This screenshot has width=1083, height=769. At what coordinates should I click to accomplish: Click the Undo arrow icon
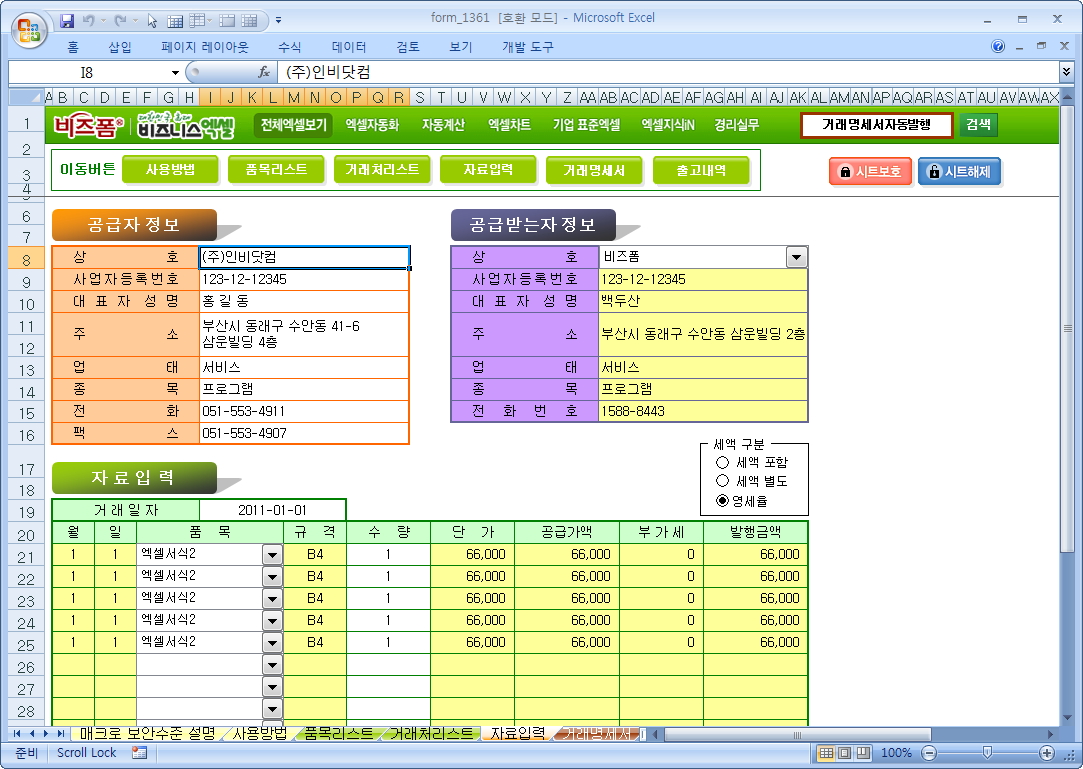pos(89,19)
